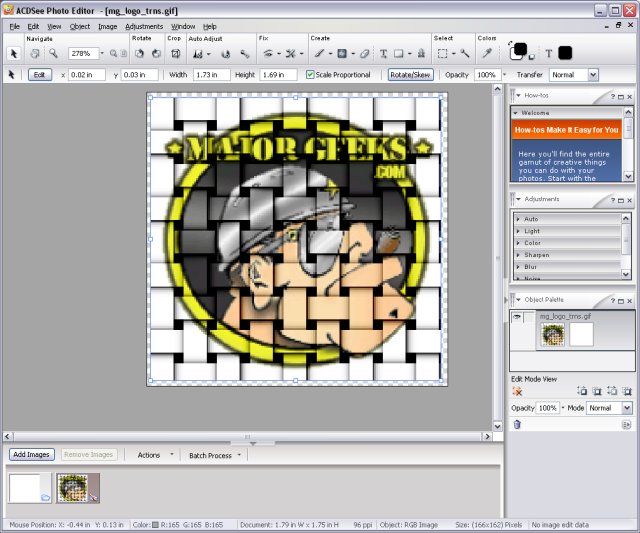Select the Hand pan tool
Viewport: 640px width, 533px height.
pos(34,53)
